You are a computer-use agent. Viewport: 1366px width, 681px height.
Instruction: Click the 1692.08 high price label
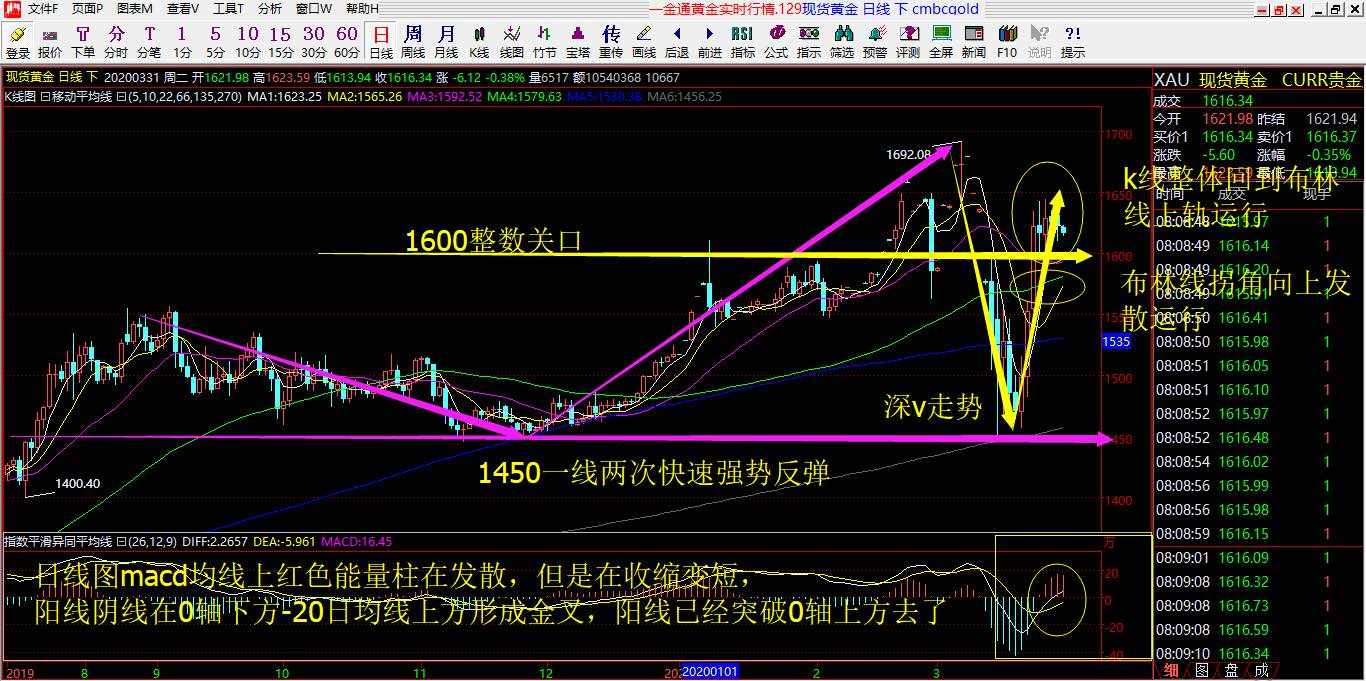pos(908,154)
